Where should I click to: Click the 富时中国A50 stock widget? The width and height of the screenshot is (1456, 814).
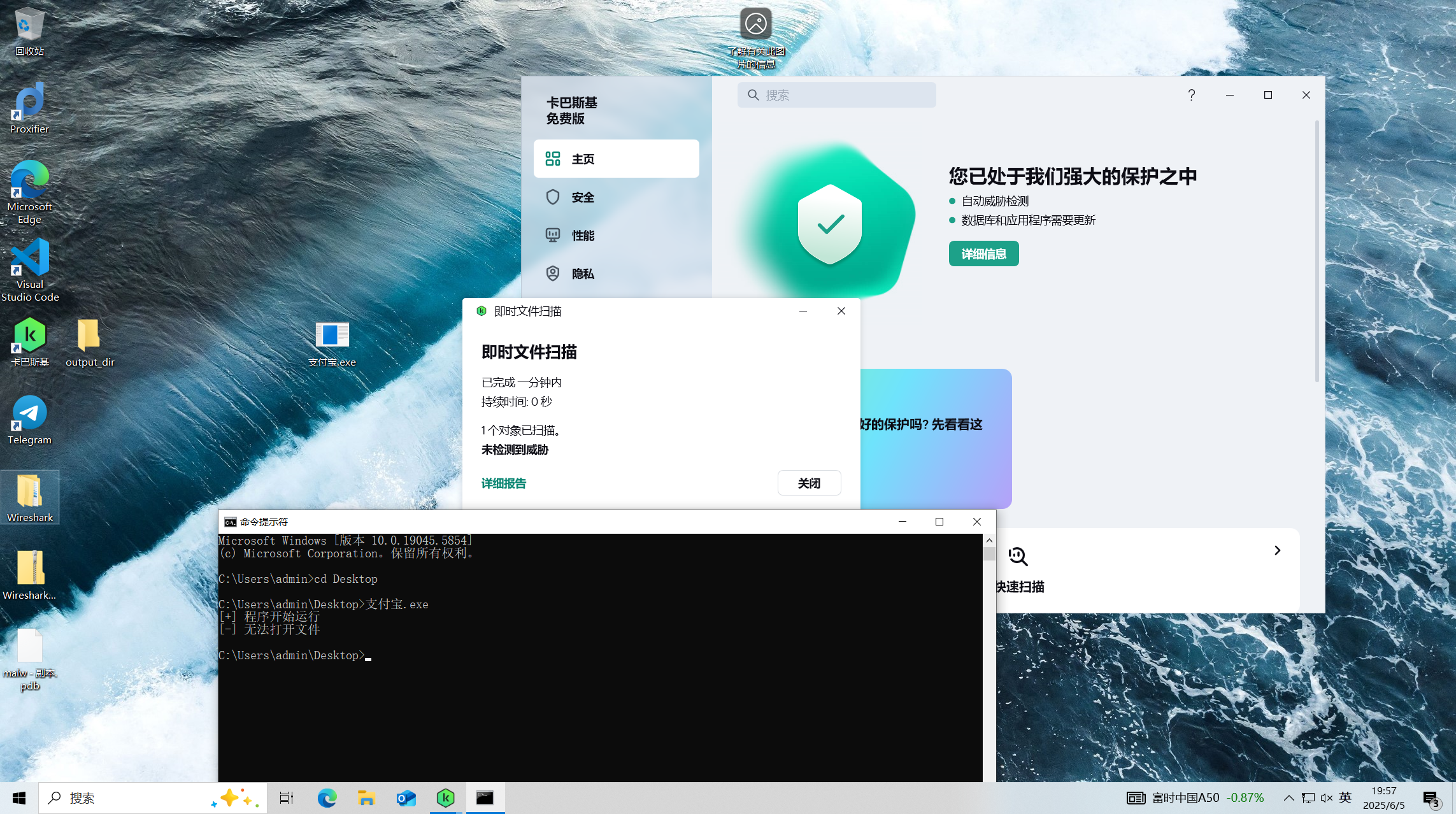pos(1195,798)
